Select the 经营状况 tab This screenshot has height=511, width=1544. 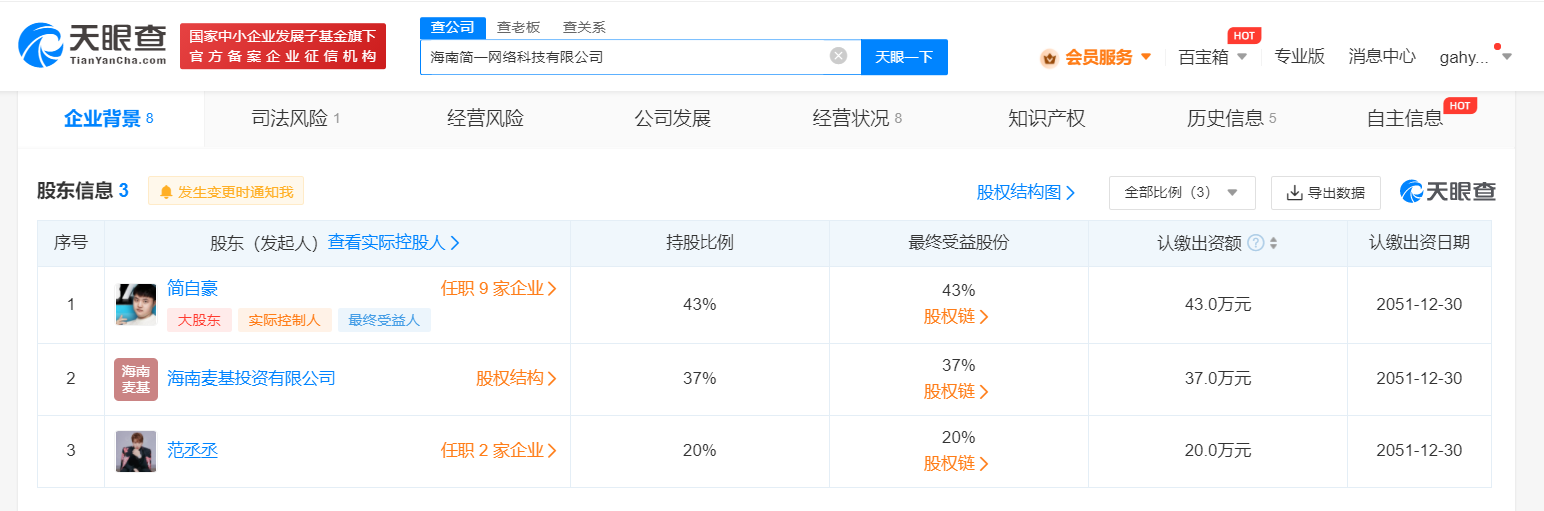pos(857,119)
